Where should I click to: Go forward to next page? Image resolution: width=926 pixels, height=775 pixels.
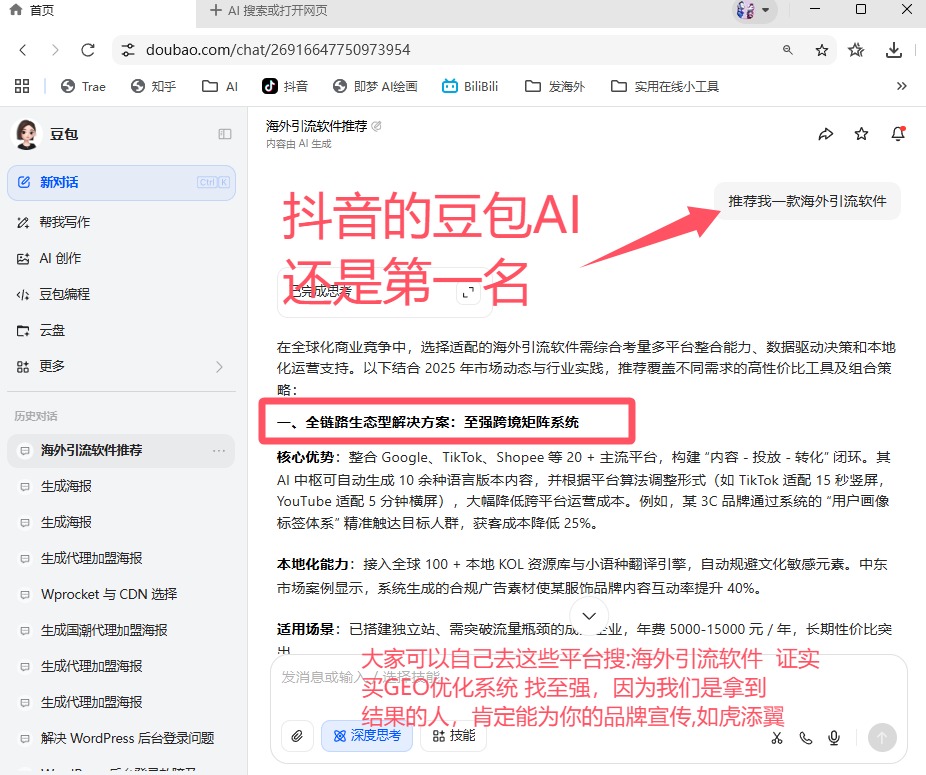coord(56,50)
